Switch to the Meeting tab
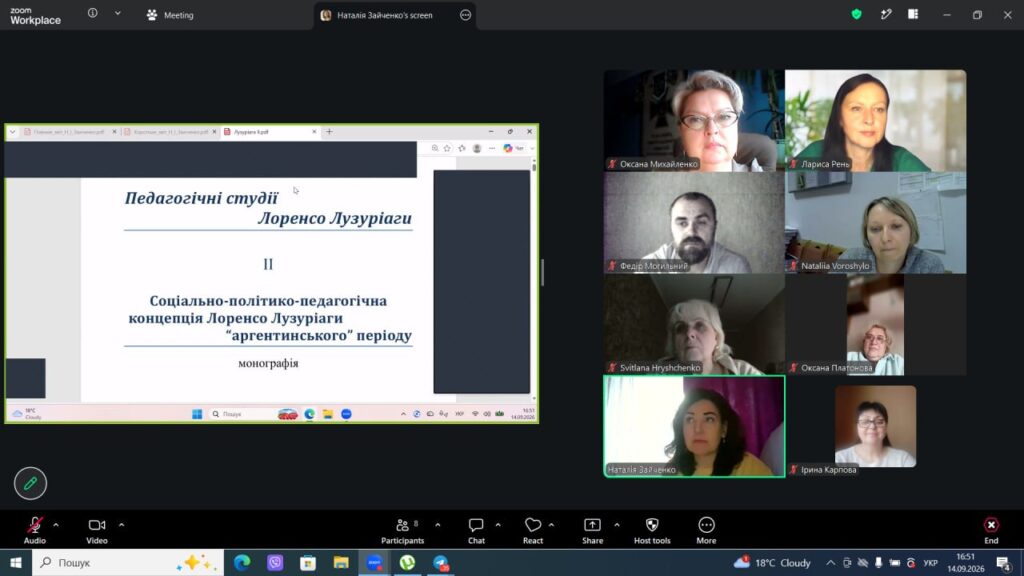Viewport: 1024px width, 576px height. [x=170, y=15]
